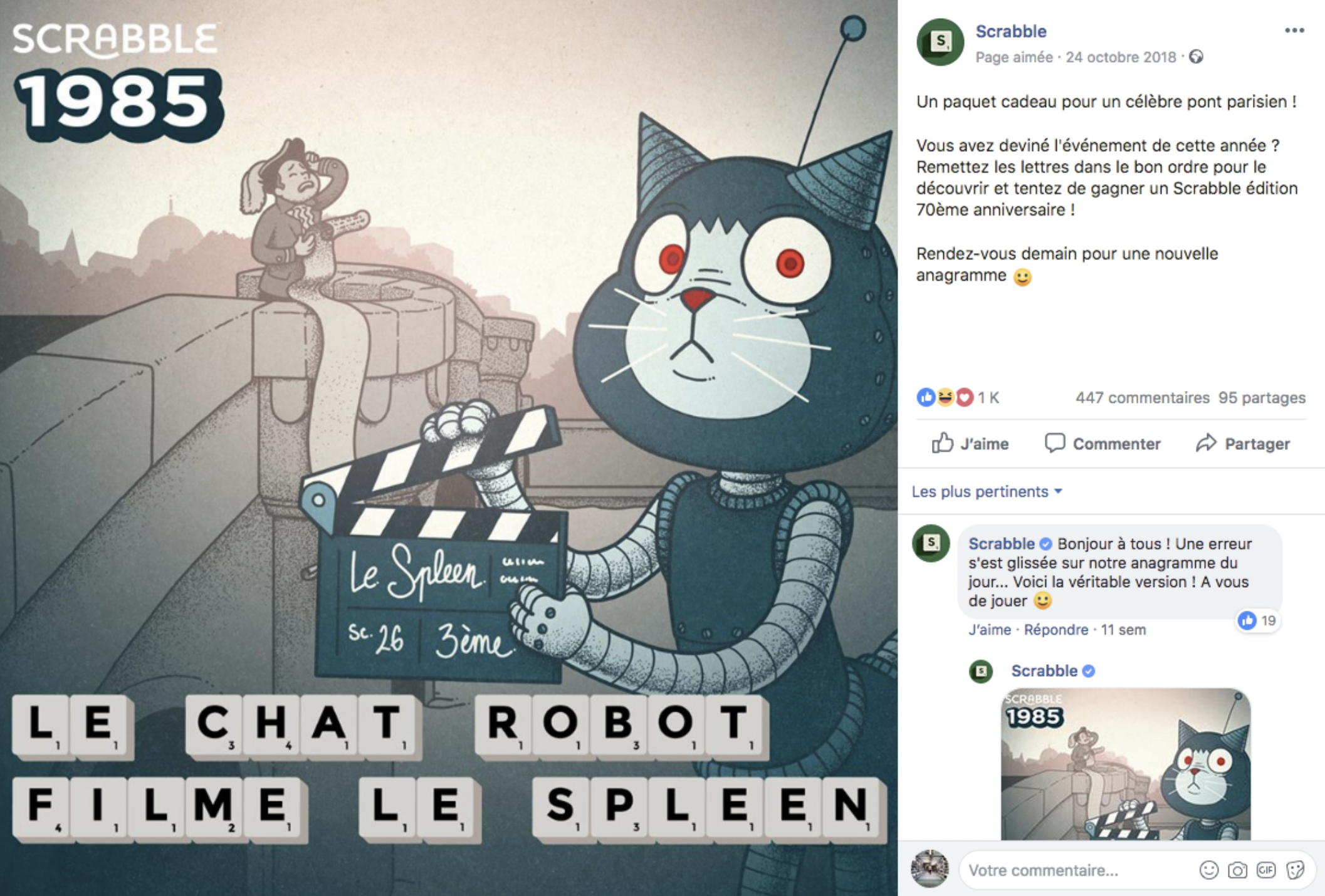Attach a photo using the camera icon
The width and height of the screenshot is (1325, 896).
1237,870
